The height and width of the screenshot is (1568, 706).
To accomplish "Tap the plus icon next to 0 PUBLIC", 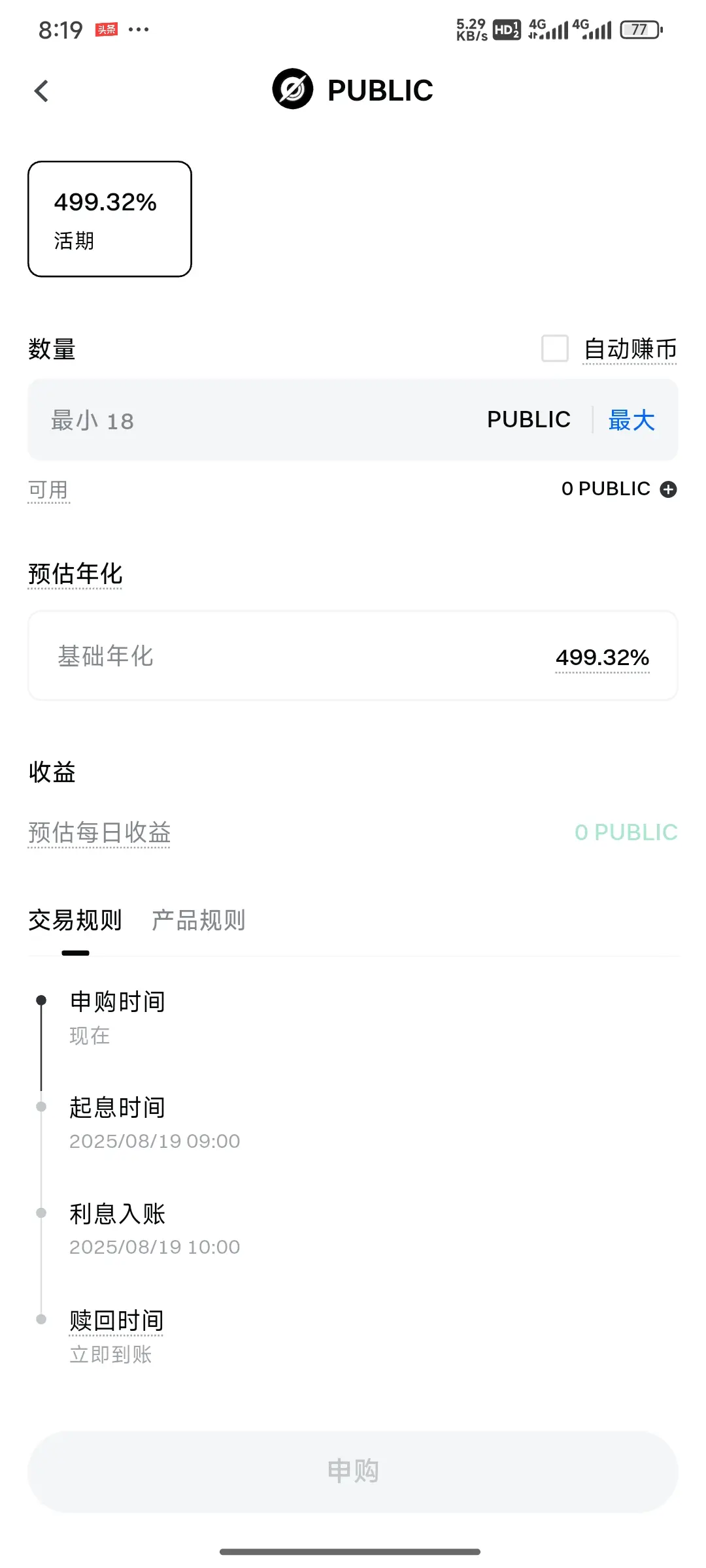I will pos(668,489).
